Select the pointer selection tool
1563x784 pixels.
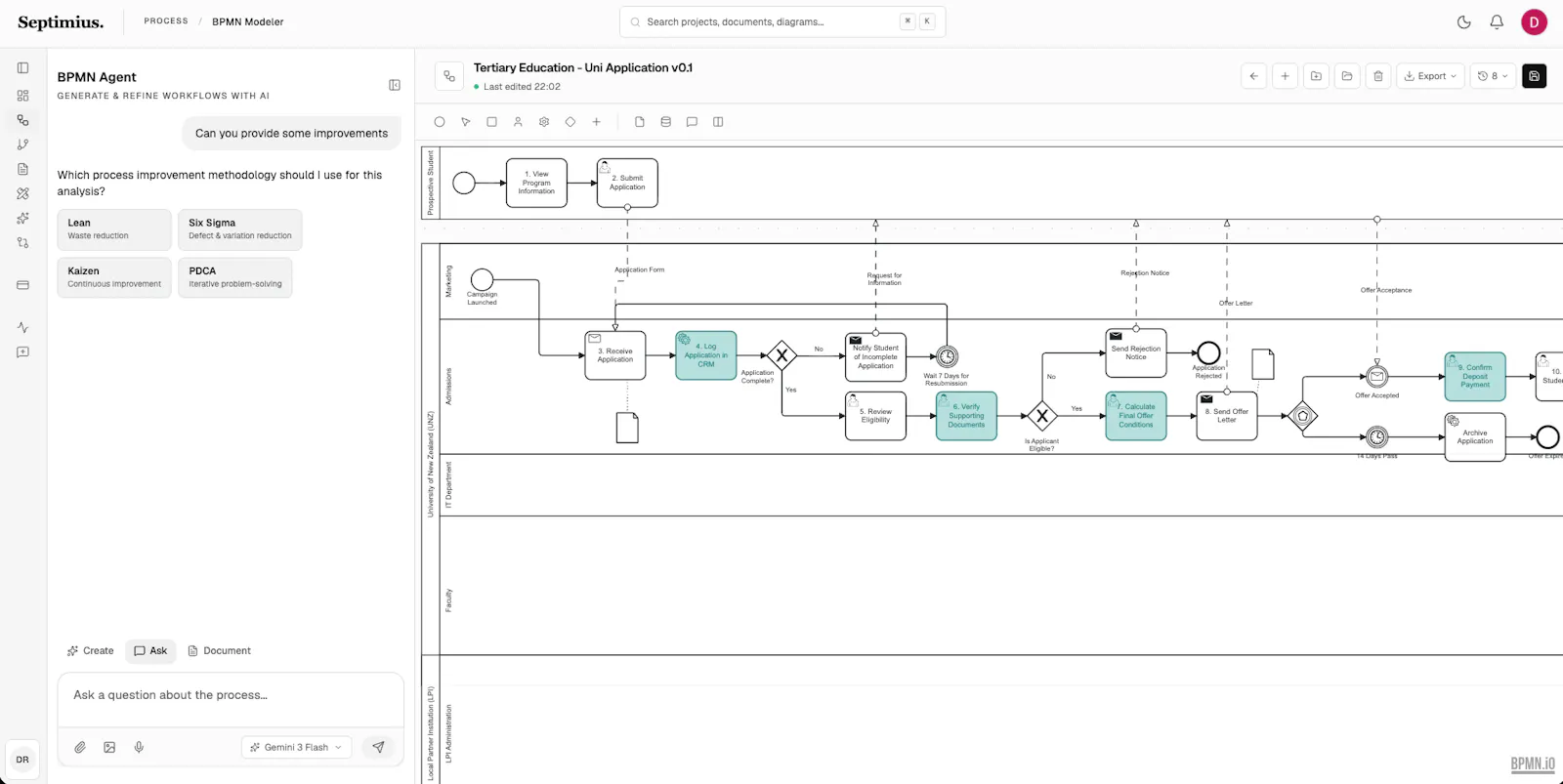pyautogui.click(x=466, y=122)
